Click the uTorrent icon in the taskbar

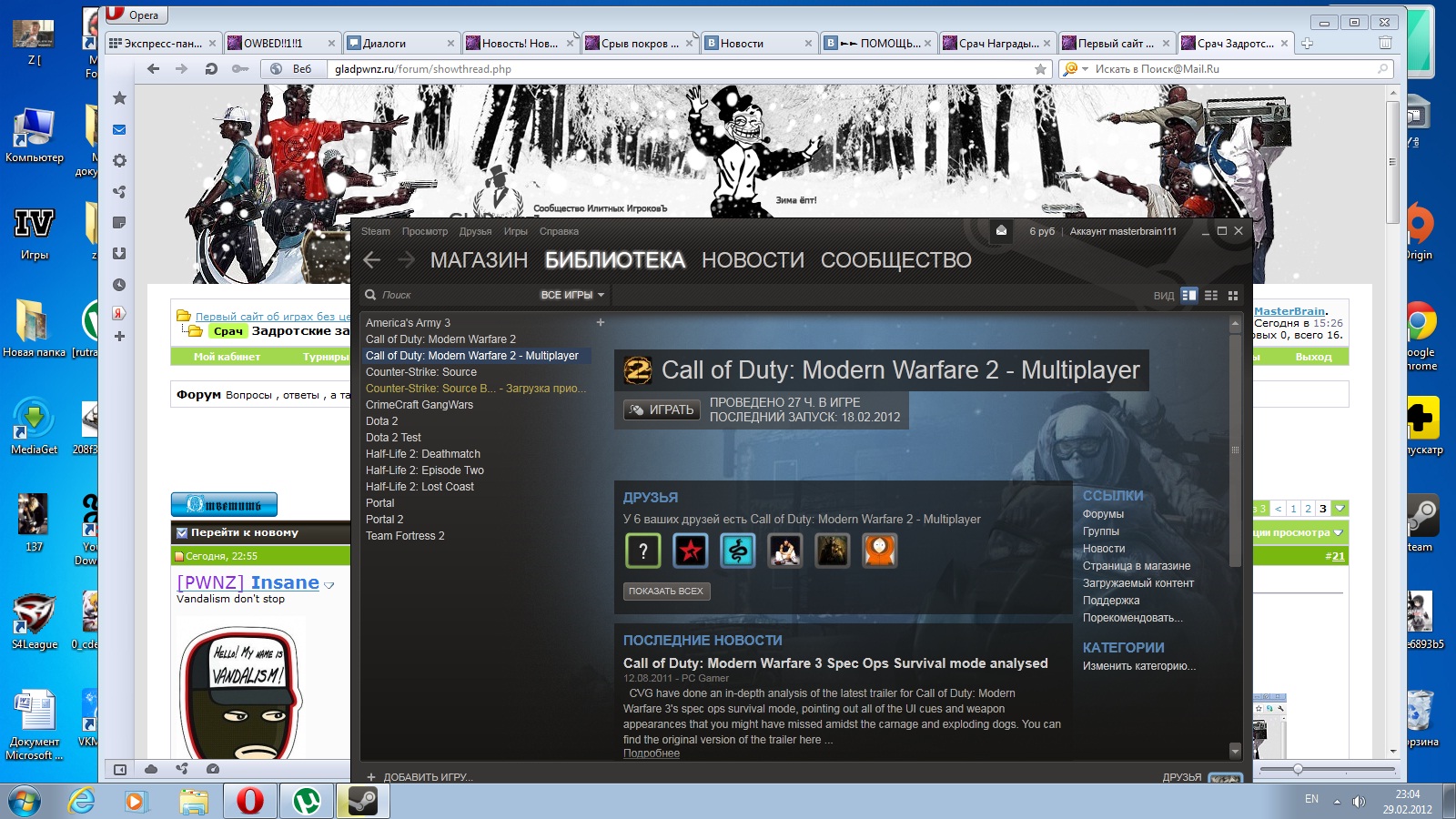pyautogui.click(x=307, y=801)
